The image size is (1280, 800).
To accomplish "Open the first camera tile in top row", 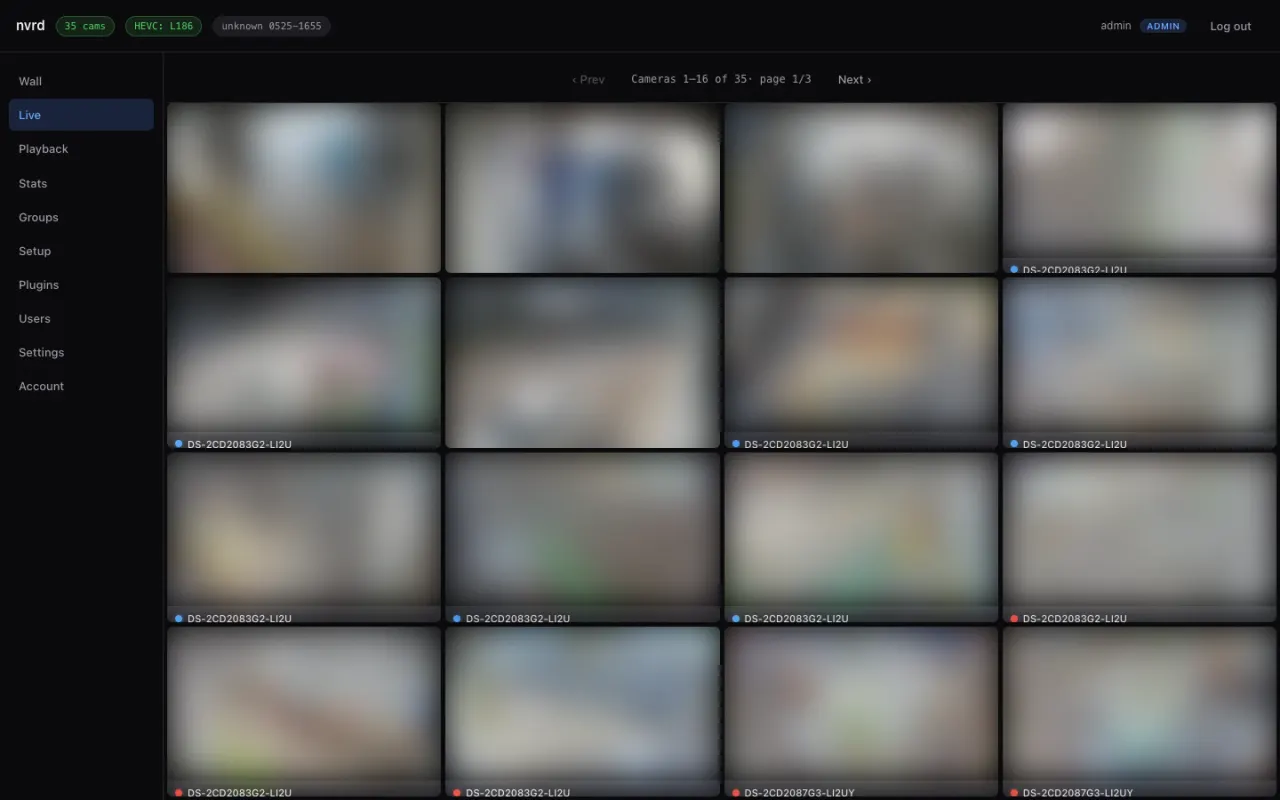I will (304, 188).
